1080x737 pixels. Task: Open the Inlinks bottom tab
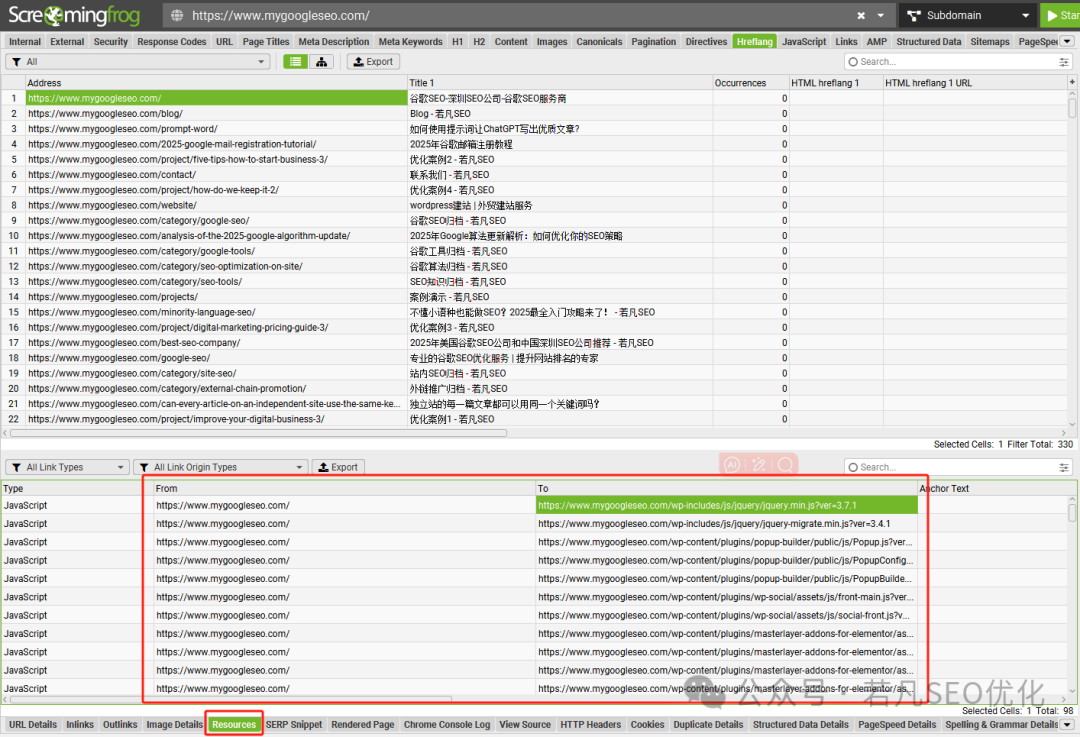[80, 725]
